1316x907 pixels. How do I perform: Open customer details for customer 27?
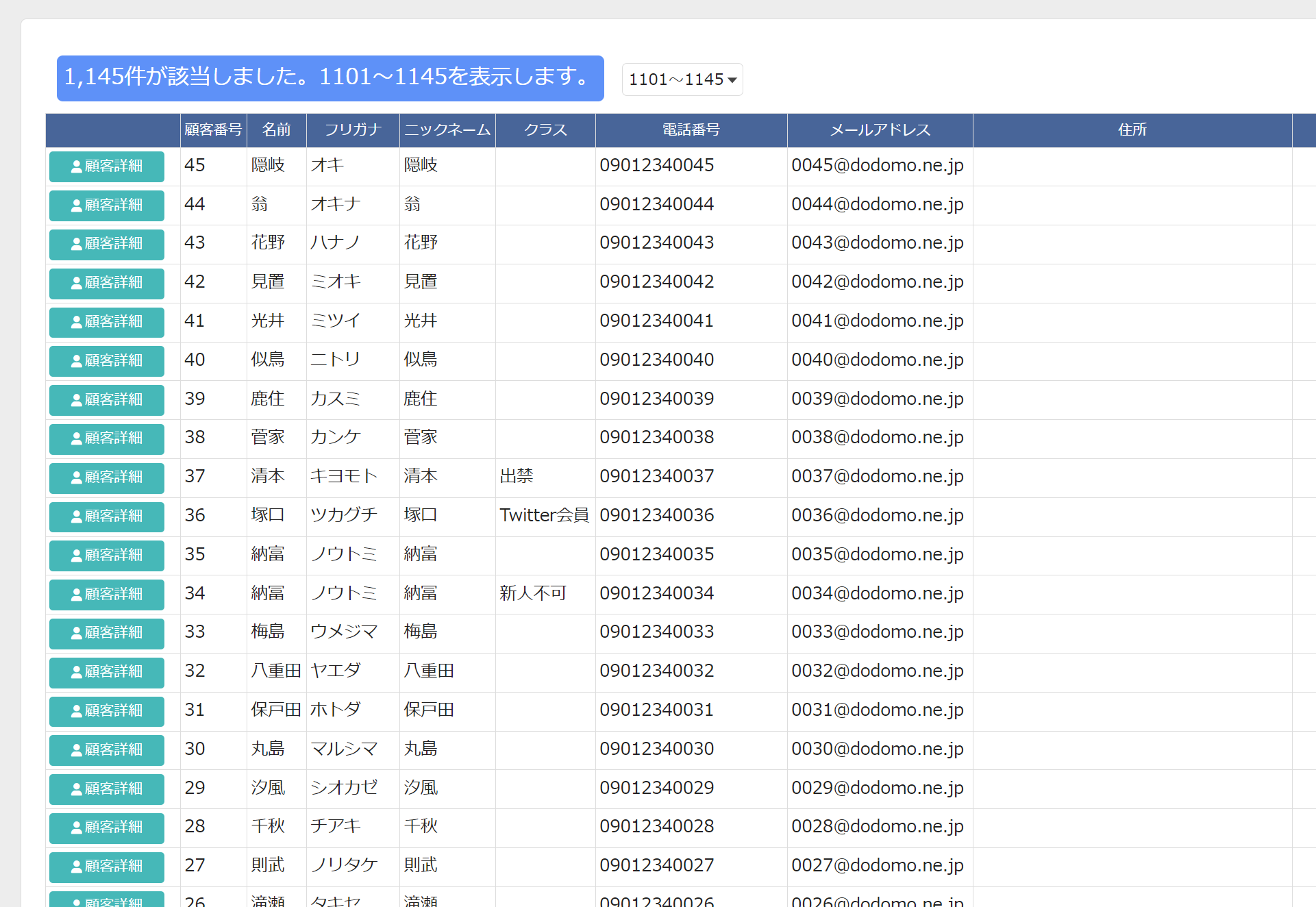[106, 867]
